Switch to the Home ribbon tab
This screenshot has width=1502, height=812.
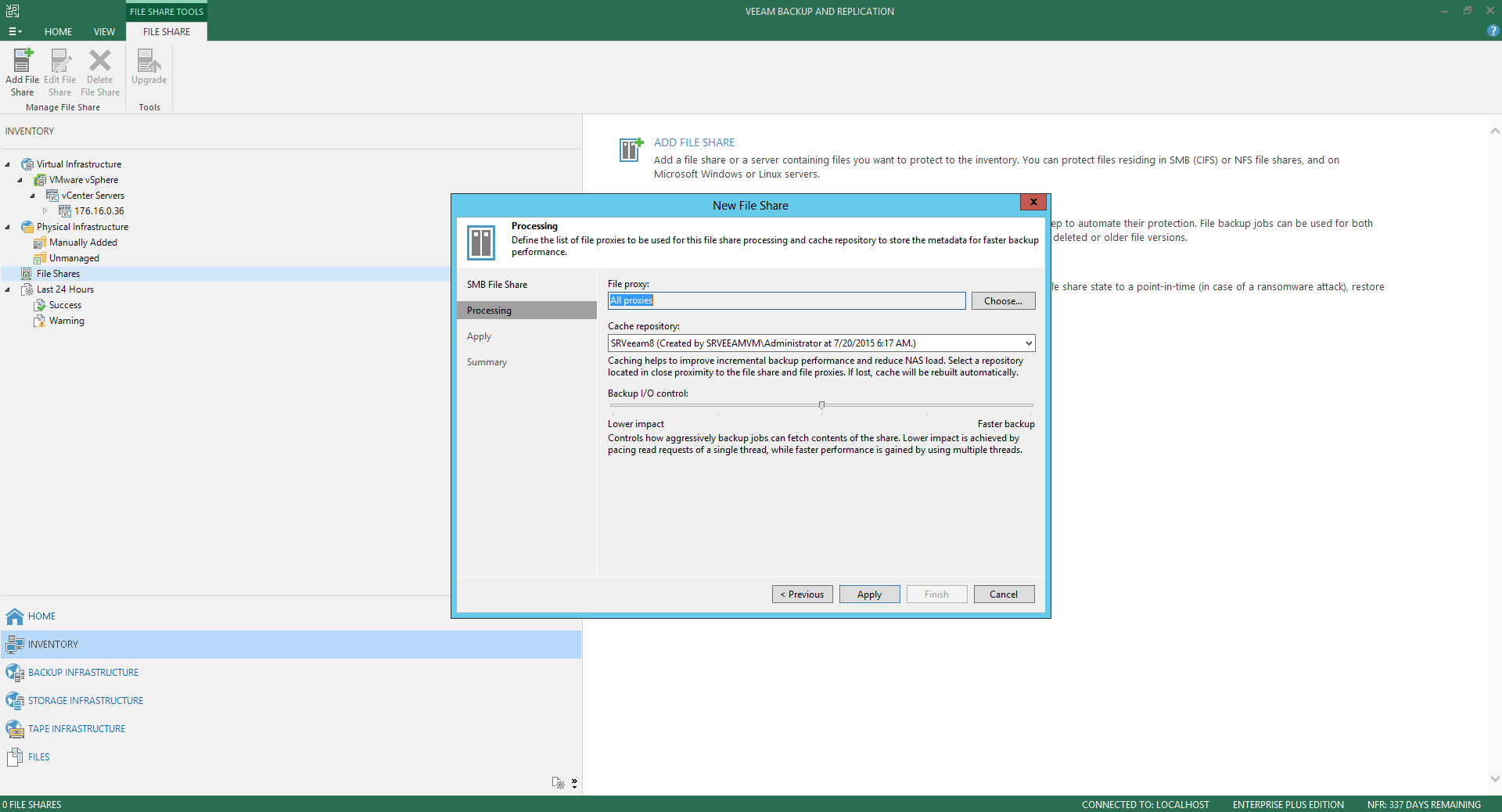click(x=58, y=32)
